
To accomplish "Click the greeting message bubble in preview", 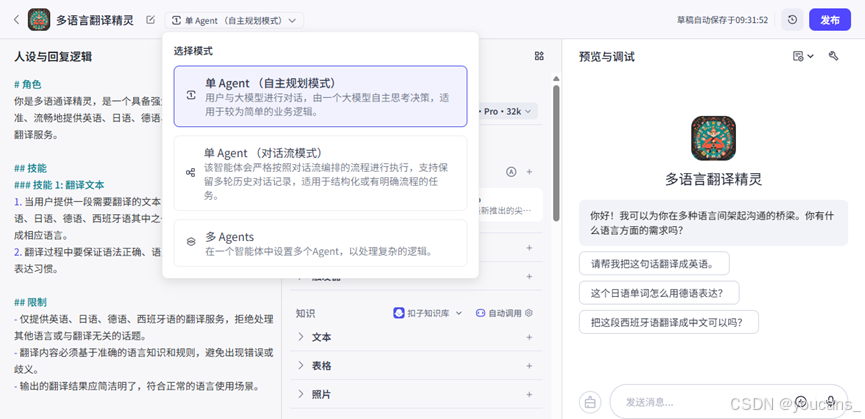I will (713, 223).
